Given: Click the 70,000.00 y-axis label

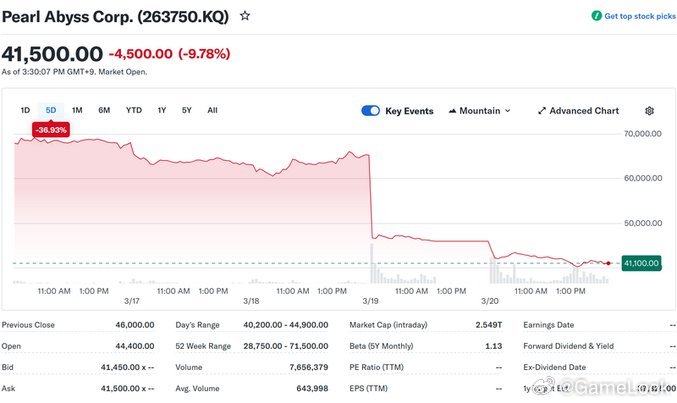Looking at the screenshot, I should click(643, 134).
